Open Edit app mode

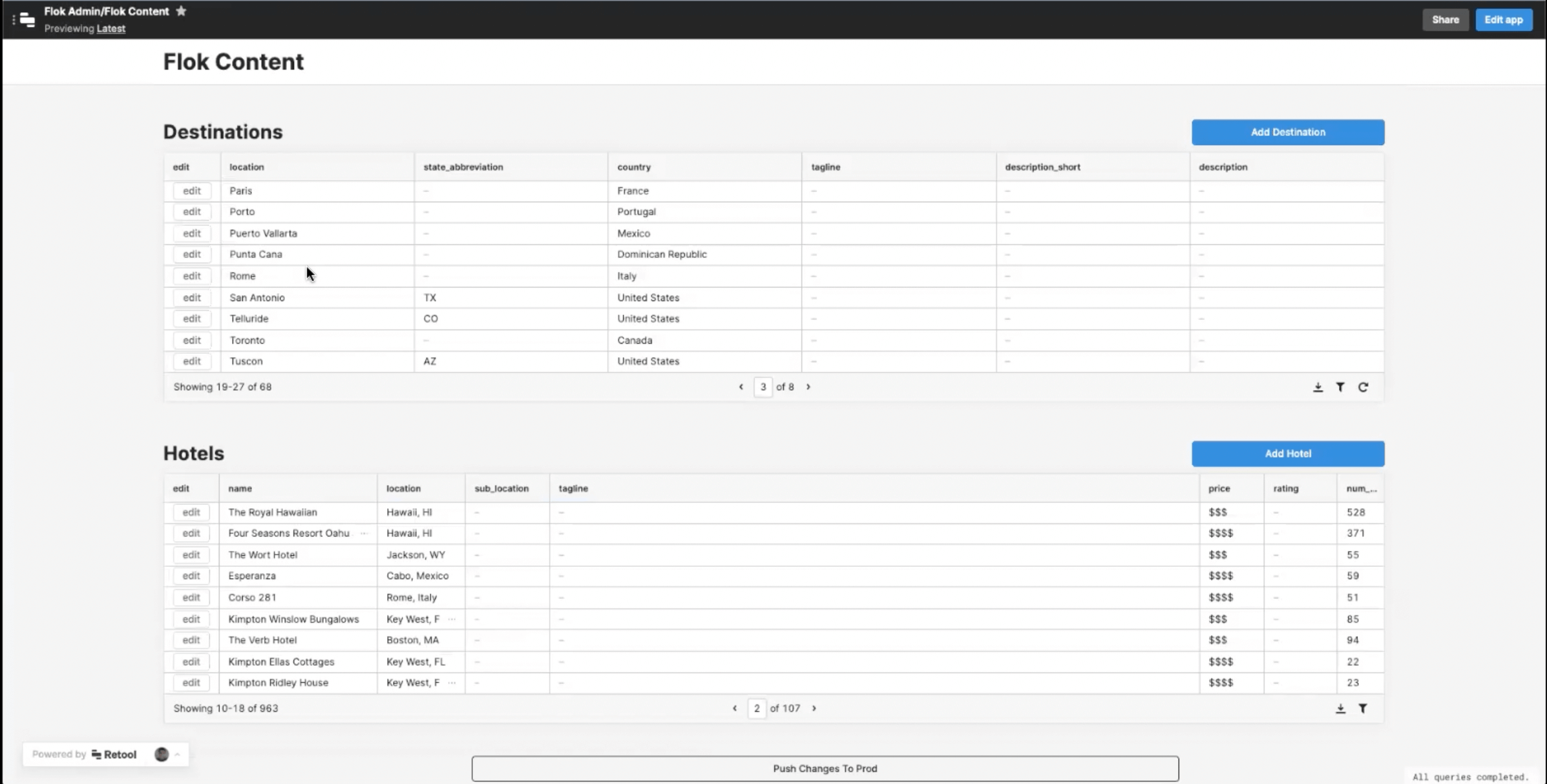pos(1504,20)
